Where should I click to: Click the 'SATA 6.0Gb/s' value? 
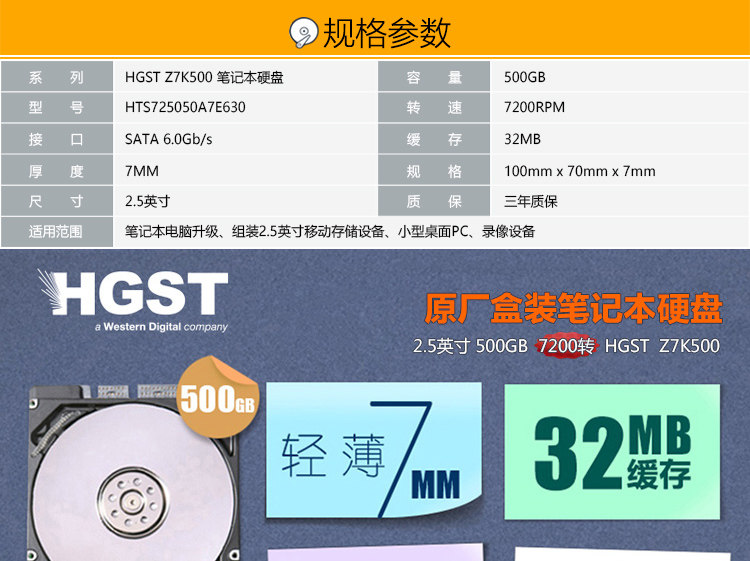pos(168,139)
